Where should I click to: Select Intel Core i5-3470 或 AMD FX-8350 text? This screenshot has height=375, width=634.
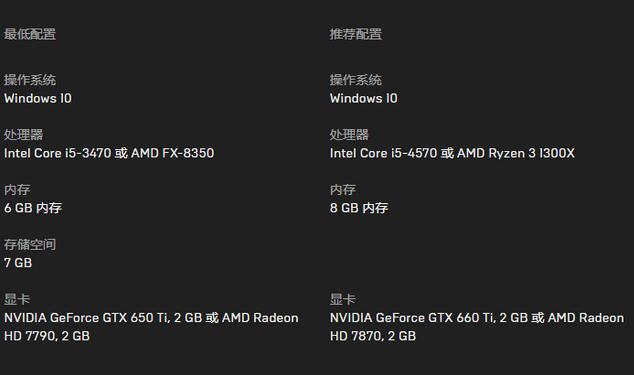click(x=109, y=153)
